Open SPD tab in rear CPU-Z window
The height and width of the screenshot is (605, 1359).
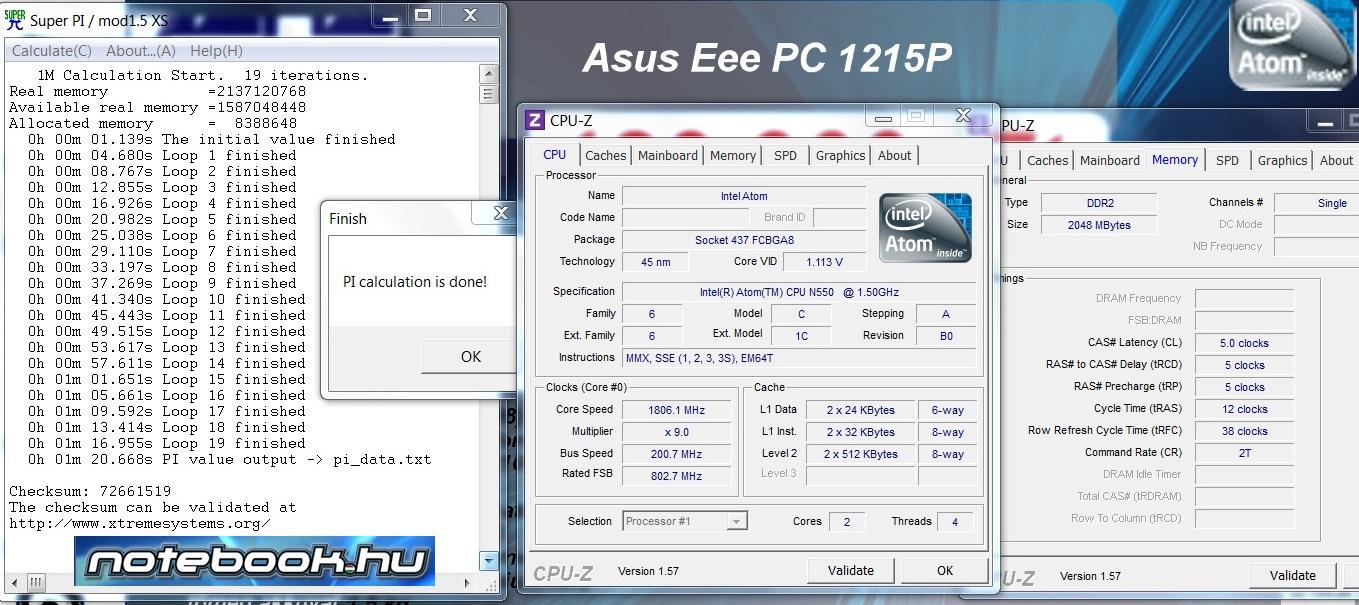[1228, 160]
